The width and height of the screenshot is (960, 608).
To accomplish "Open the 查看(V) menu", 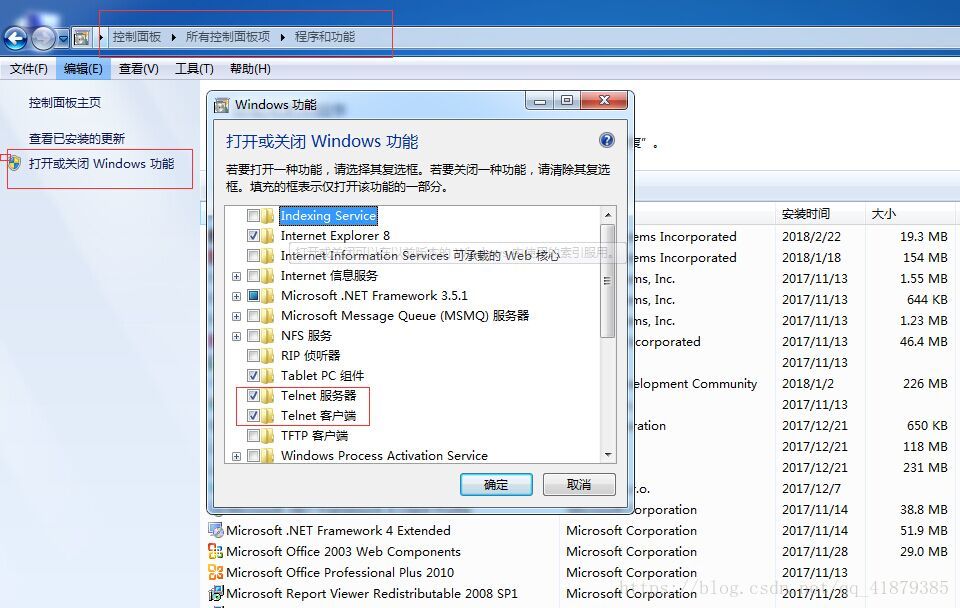I will click(138, 69).
